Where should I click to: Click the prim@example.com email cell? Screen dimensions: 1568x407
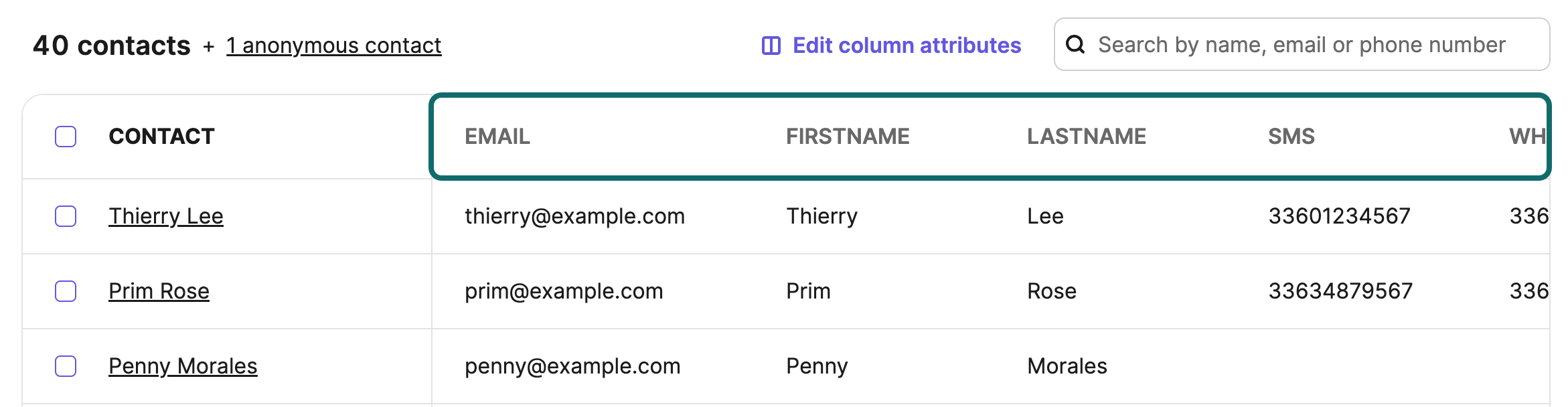pyautogui.click(x=564, y=291)
